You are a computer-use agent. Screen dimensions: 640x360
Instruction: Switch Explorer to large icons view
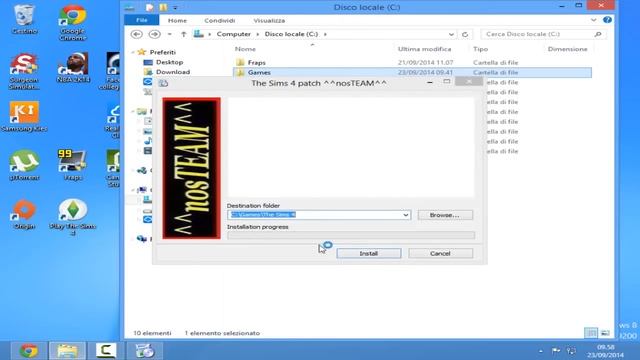605,333
